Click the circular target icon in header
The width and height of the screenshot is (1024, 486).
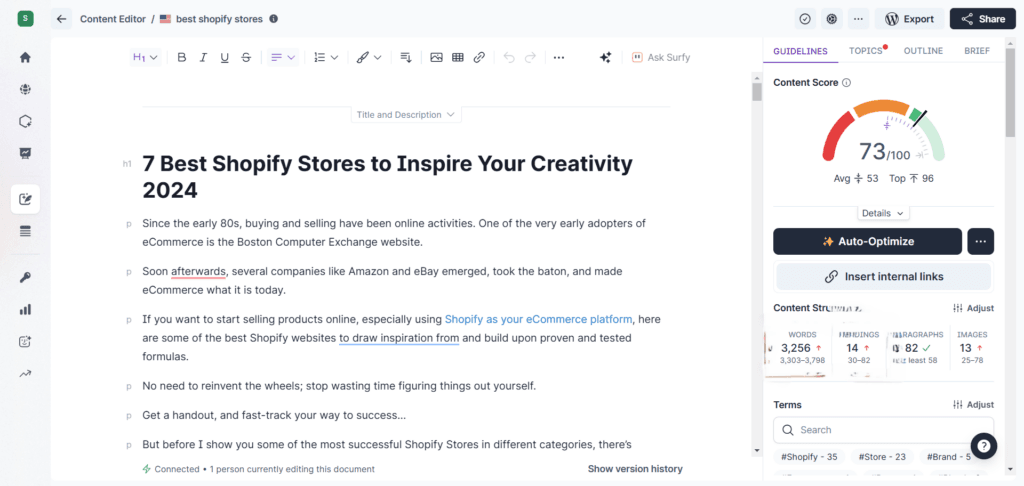[831, 19]
